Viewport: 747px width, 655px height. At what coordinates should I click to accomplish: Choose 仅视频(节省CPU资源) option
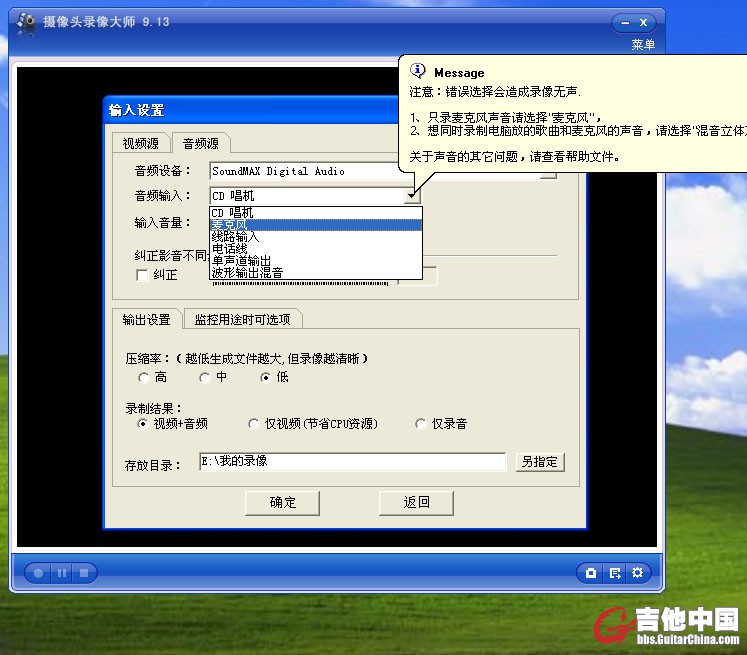point(253,423)
